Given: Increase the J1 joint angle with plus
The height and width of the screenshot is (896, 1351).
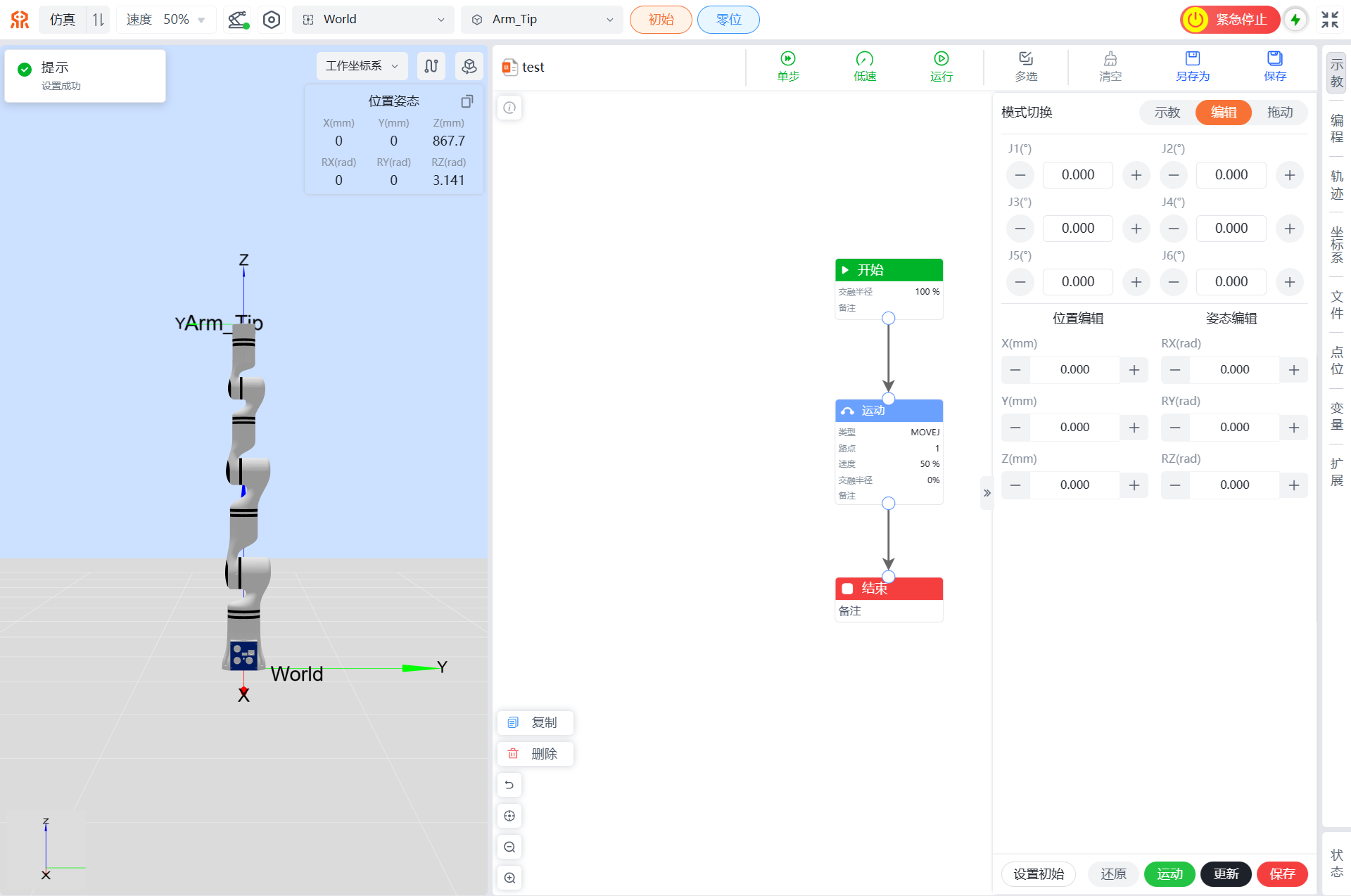Looking at the screenshot, I should [1136, 175].
